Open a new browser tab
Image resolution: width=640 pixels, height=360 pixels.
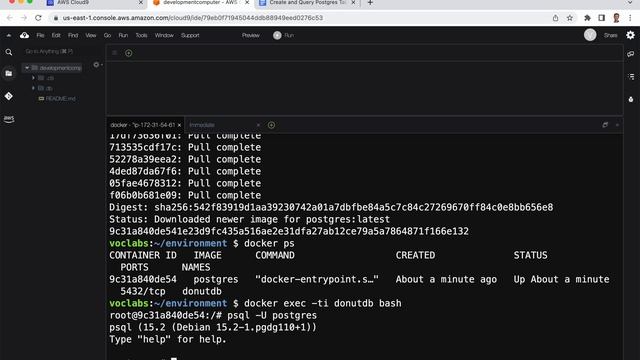(370, 3)
